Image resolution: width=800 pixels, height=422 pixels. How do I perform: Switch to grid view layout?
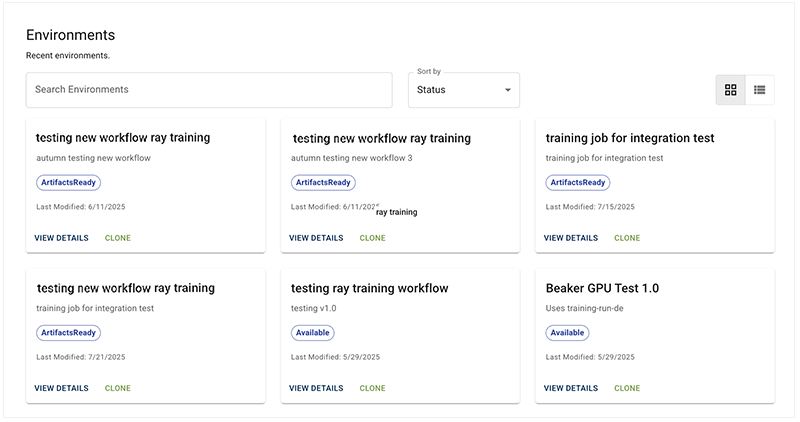[x=730, y=90]
